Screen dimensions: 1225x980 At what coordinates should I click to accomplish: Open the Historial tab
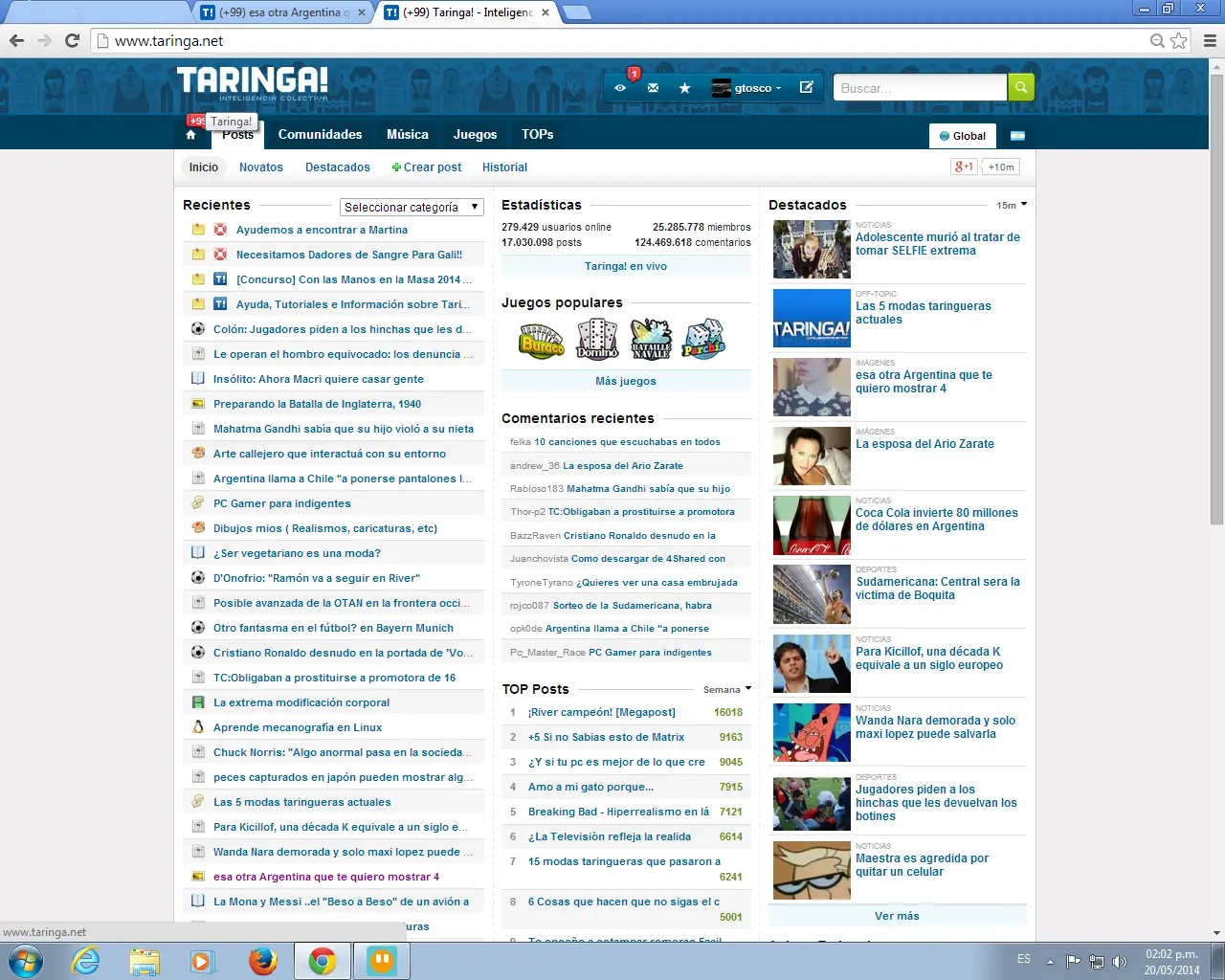click(x=504, y=167)
